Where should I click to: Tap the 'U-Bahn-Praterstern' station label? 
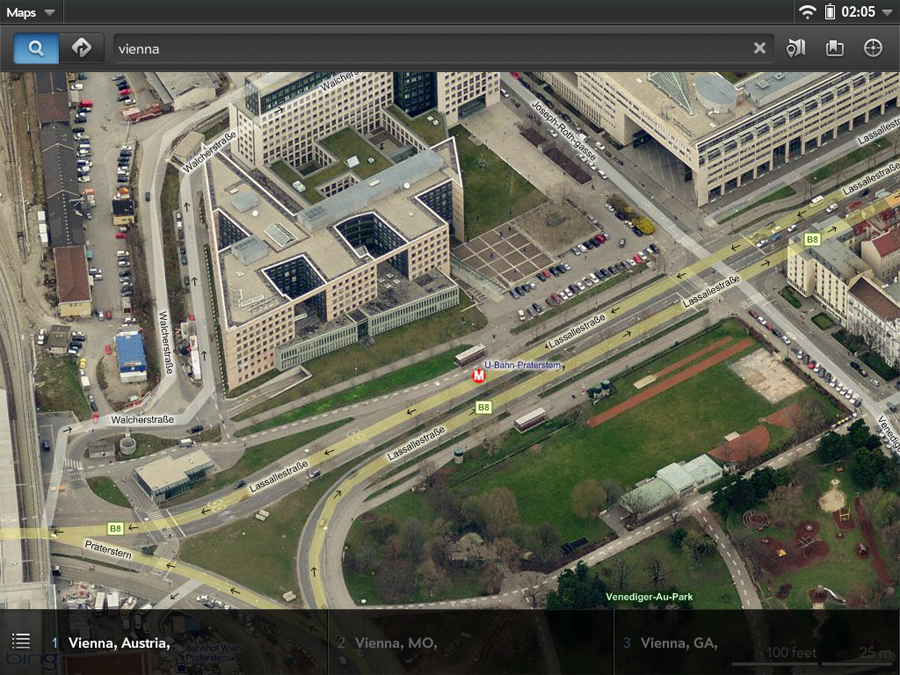522,365
